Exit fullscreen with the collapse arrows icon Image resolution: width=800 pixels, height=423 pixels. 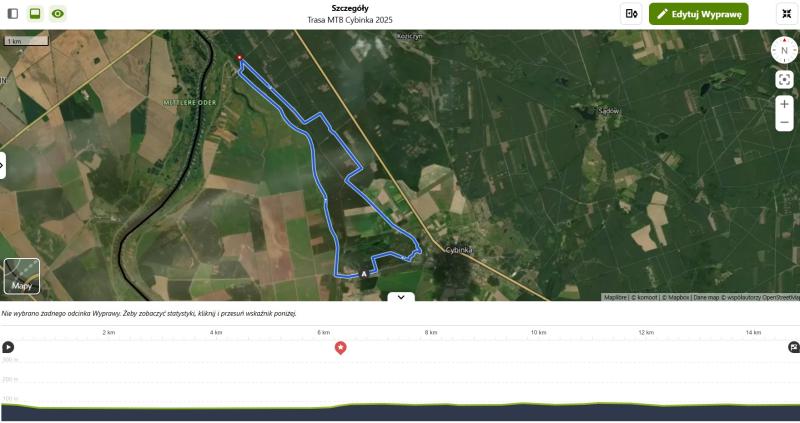pos(787,14)
